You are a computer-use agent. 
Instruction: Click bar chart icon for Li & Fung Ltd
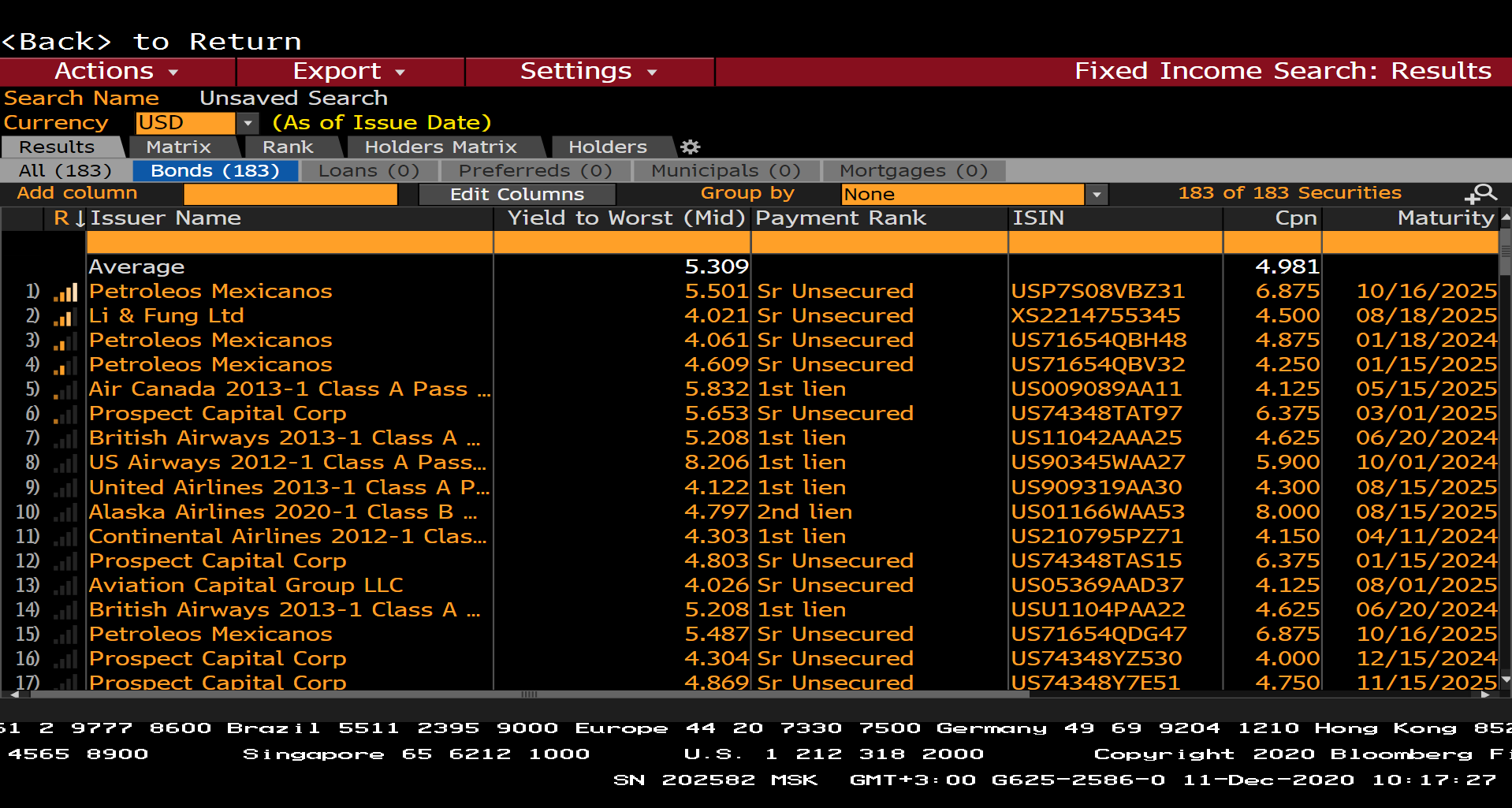point(65,317)
